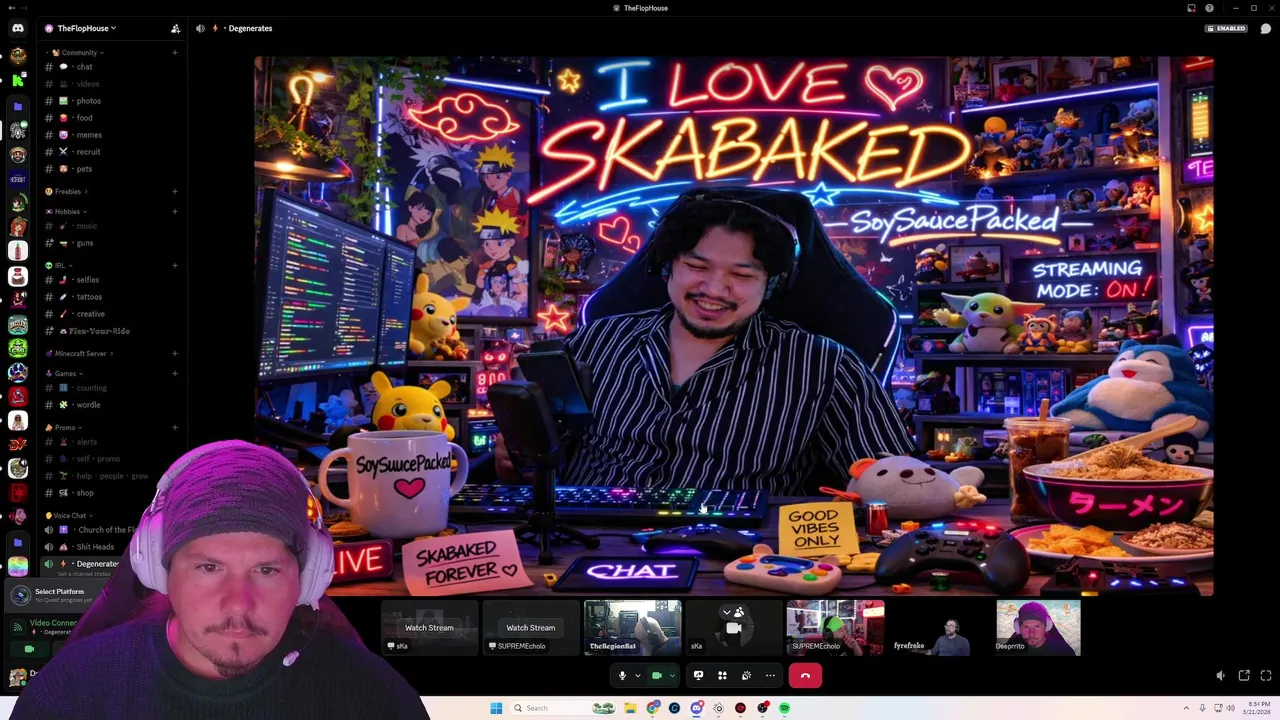Open File Explorer from taskbar

coord(630,708)
